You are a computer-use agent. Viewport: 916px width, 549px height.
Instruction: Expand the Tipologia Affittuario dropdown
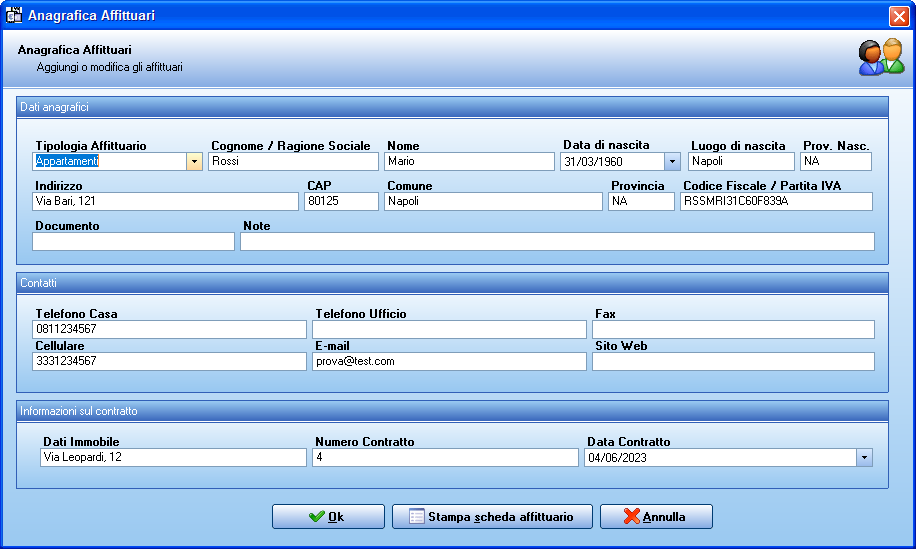point(195,162)
